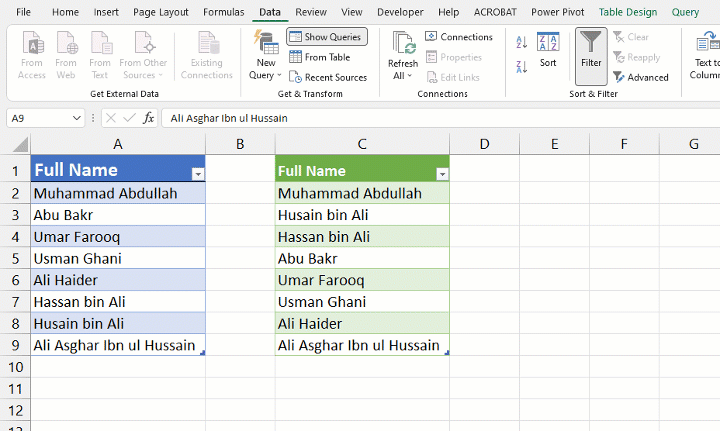This screenshot has width=720, height=431.
Task: Toggle the Show Queries button
Action: 327,37
